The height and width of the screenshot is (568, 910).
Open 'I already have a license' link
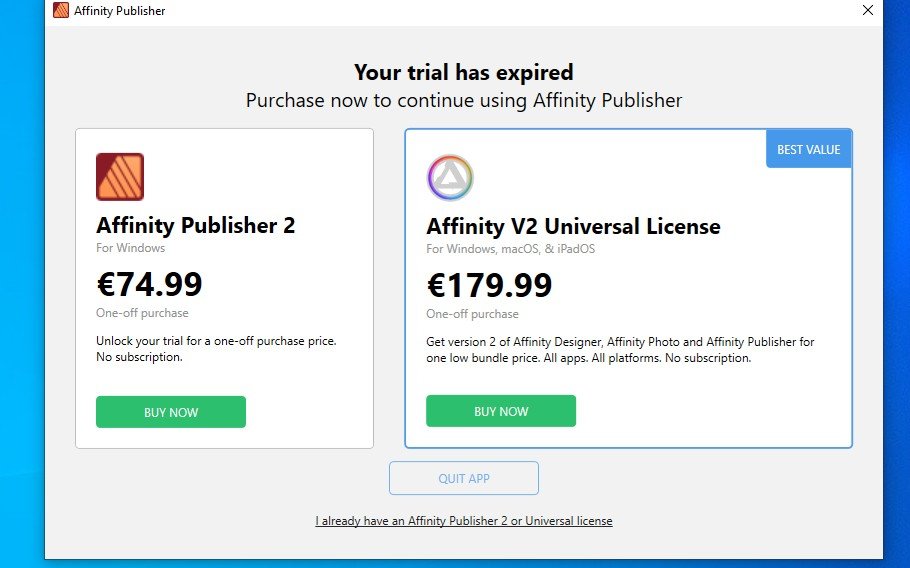coord(464,520)
